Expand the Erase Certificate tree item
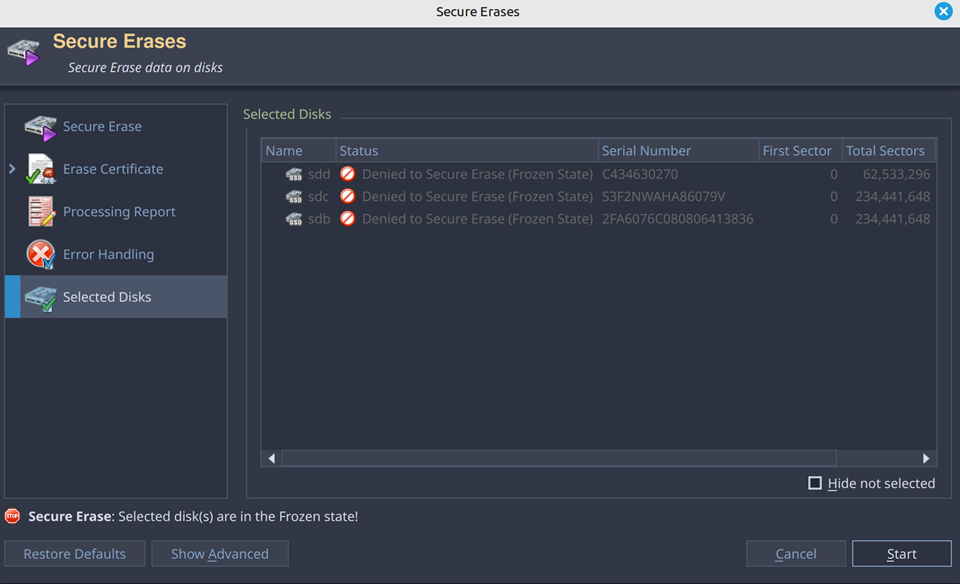960x585 pixels. (12, 169)
